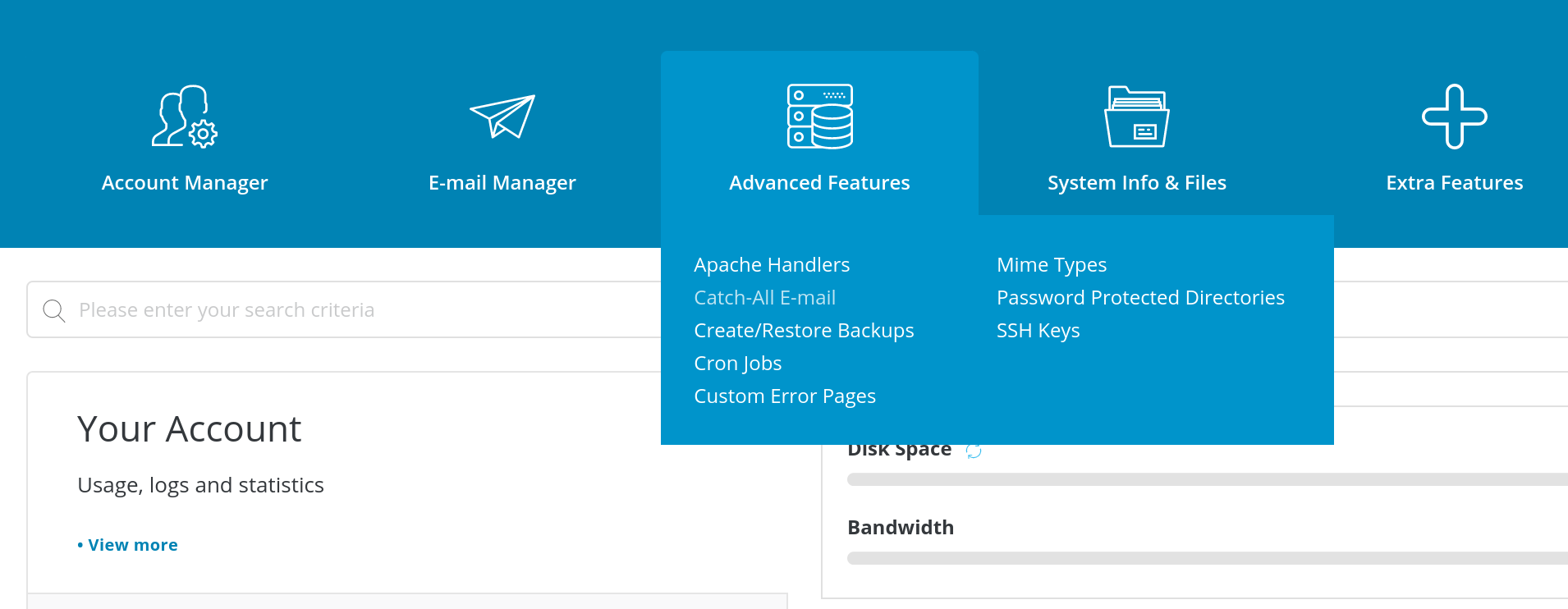The image size is (1568, 609).
Task: Open the Extra Features menu label
Action: coord(1454,182)
